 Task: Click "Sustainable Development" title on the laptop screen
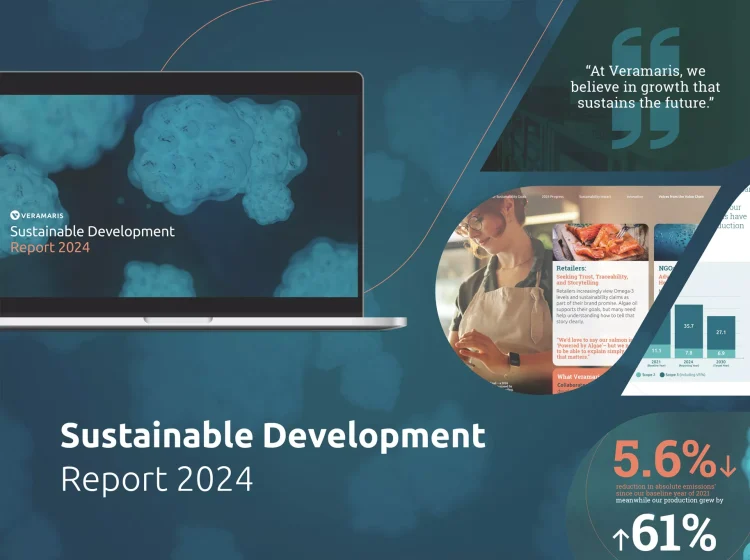(x=92, y=231)
